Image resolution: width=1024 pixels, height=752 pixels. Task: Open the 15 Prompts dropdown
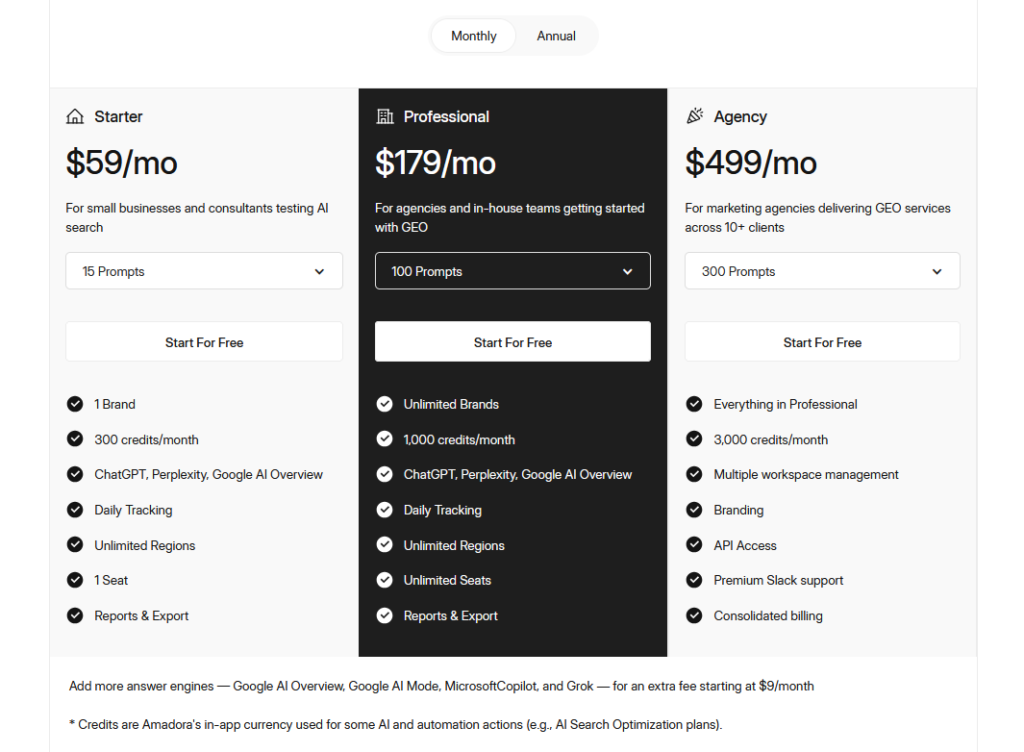click(x=204, y=271)
